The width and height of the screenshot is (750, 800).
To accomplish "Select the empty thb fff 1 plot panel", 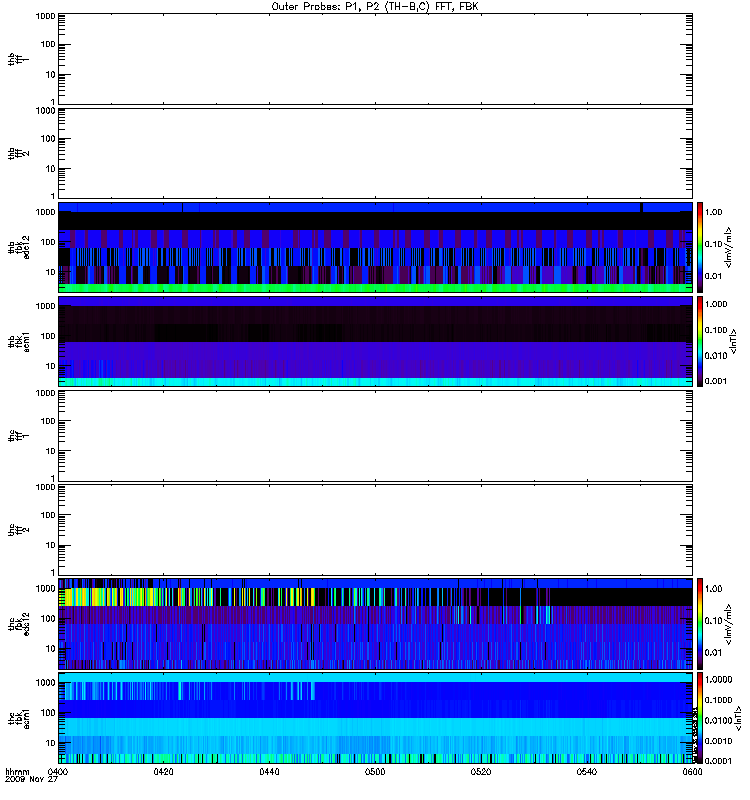I will pos(375,59).
